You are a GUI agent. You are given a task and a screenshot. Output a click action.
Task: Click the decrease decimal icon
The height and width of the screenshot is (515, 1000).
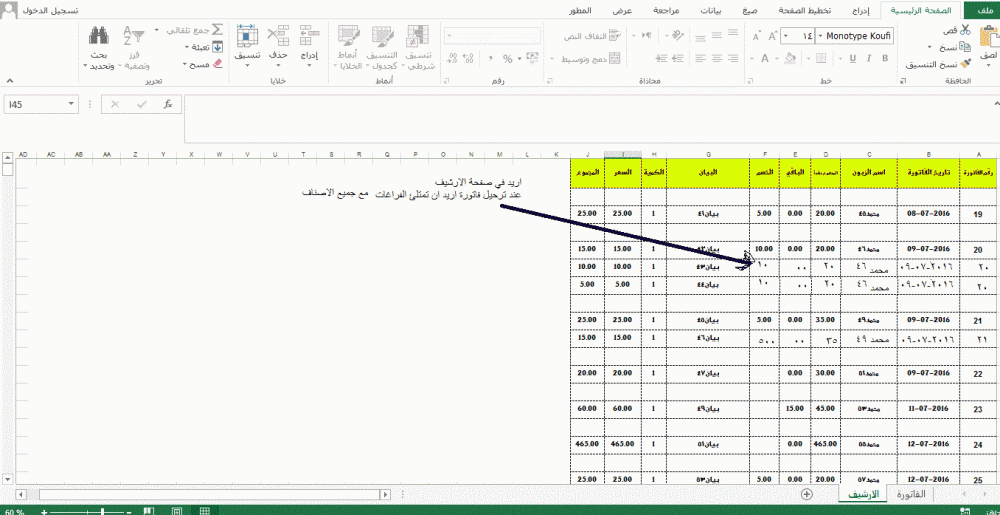coord(452,59)
